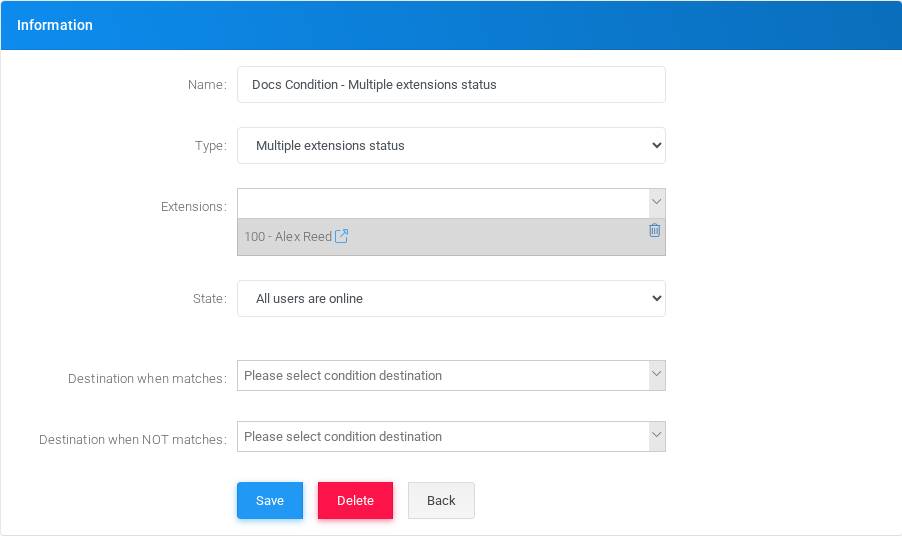
Task: Open the State dropdown
Action: tap(451, 298)
